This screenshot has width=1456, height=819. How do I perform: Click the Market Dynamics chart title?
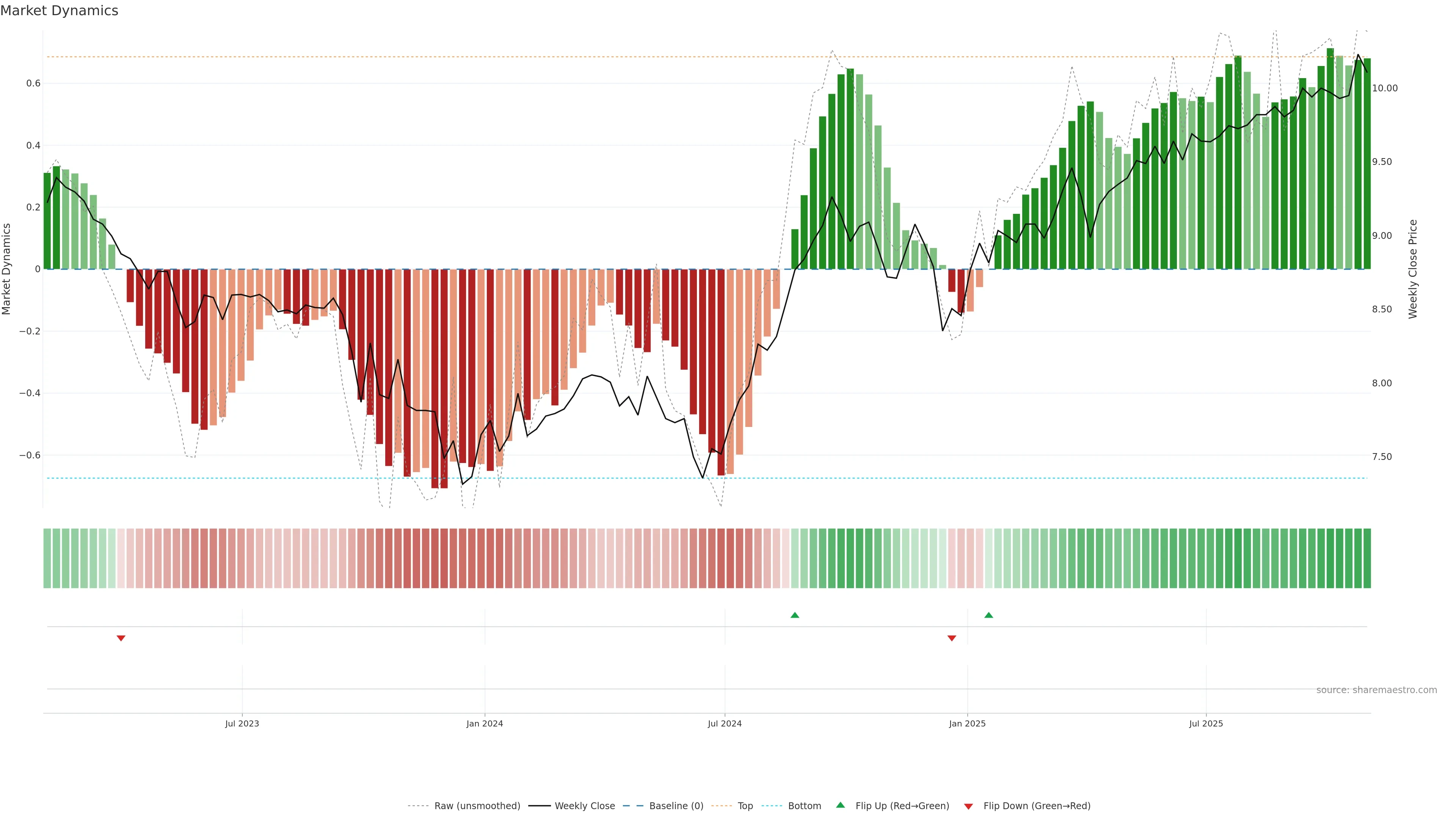coord(60,11)
